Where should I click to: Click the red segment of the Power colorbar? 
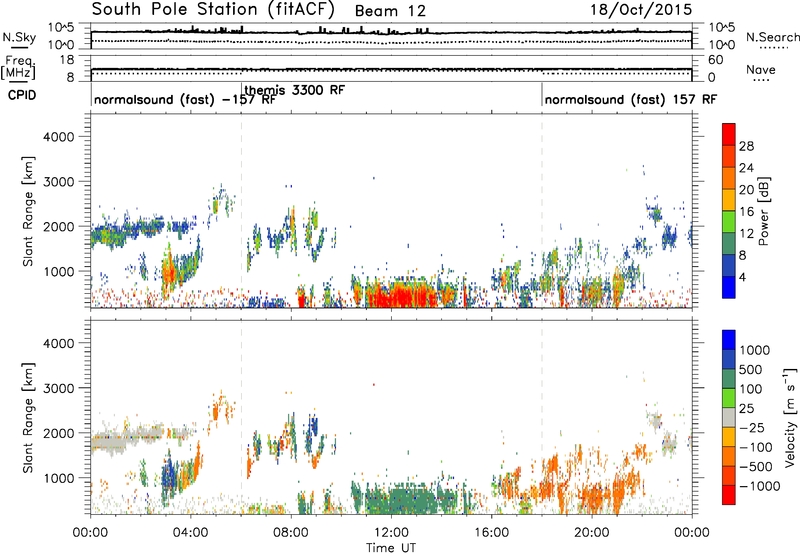click(729, 134)
